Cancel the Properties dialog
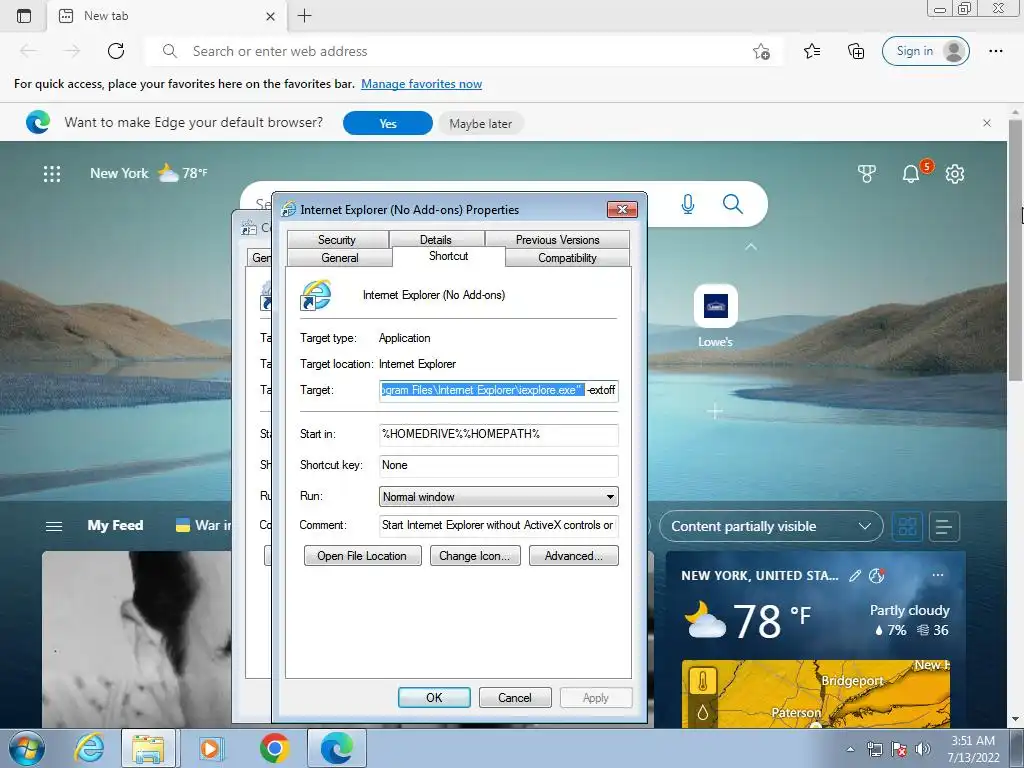This screenshot has width=1024, height=768. [515, 697]
